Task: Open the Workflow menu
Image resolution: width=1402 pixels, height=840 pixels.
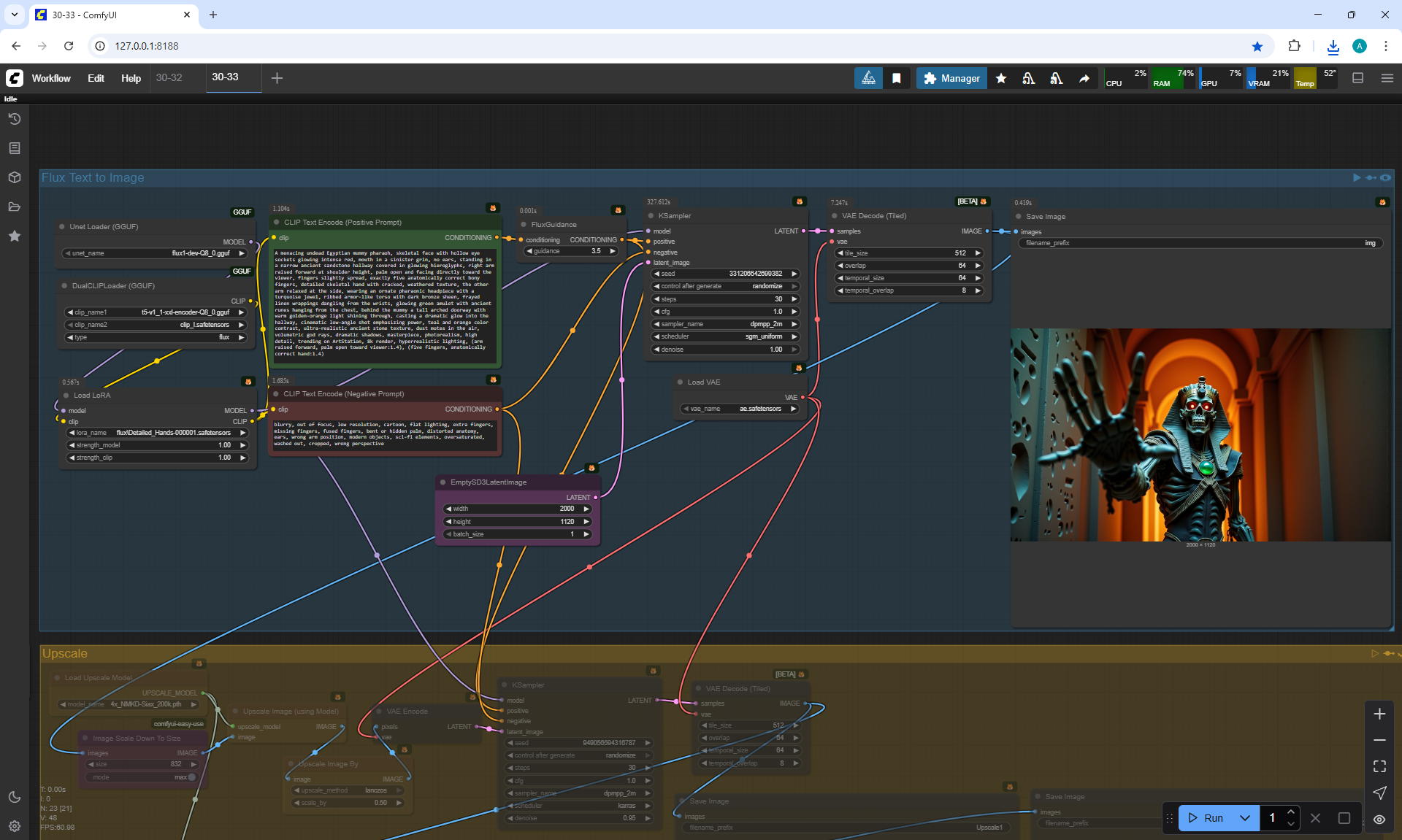Action: click(x=51, y=78)
